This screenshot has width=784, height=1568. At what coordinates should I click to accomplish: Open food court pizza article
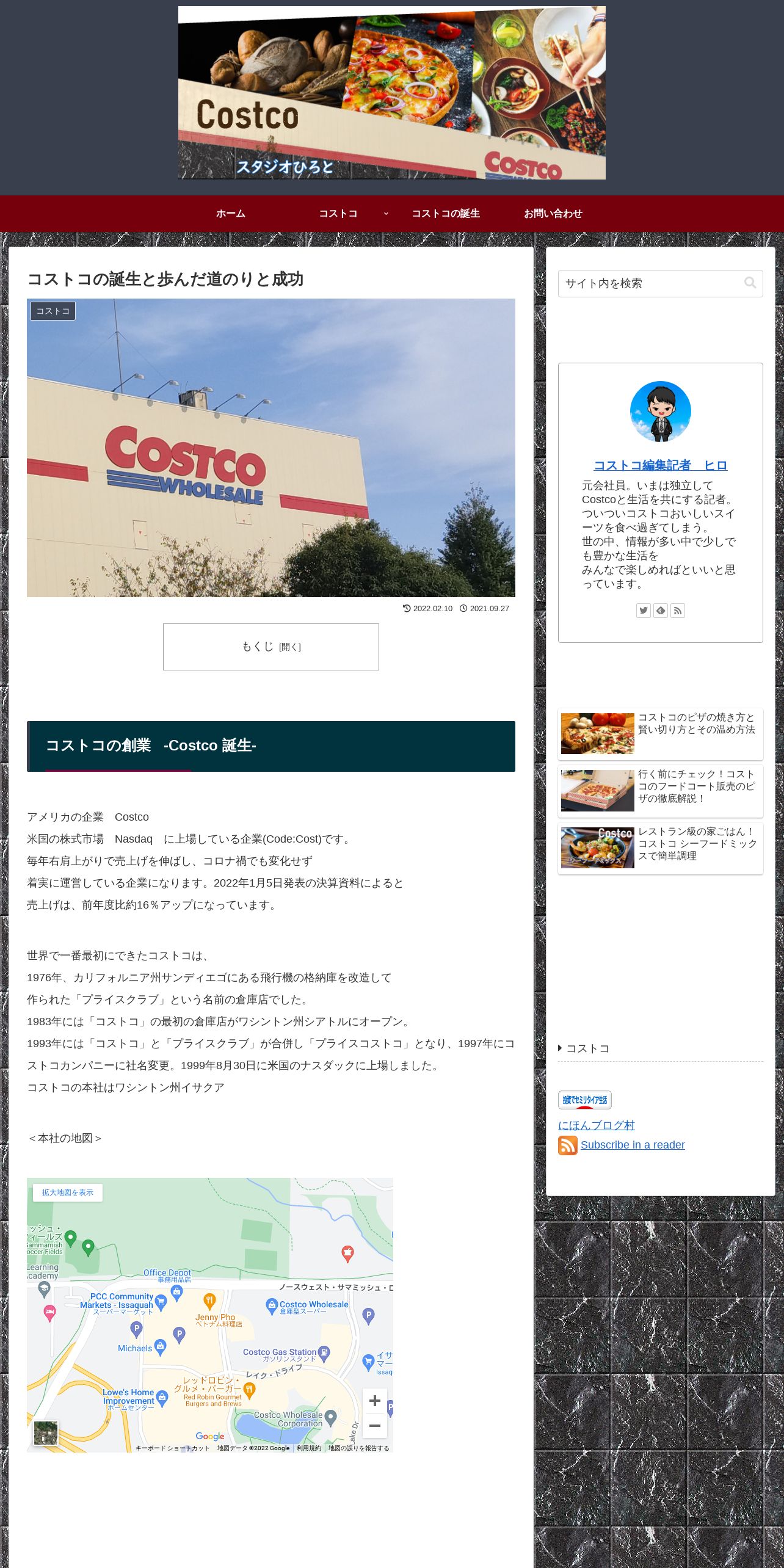[661, 791]
